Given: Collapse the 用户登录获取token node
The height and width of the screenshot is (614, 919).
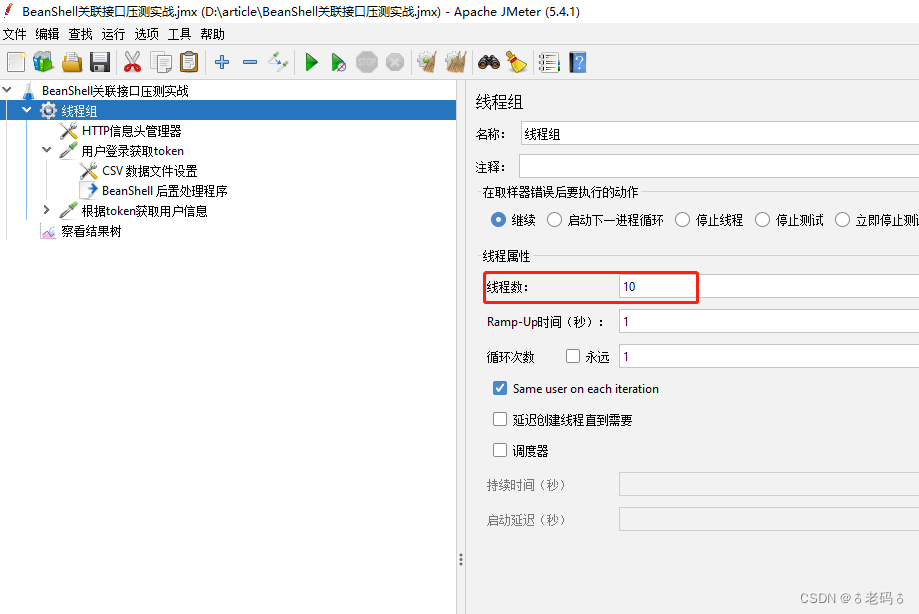Looking at the screenshot, I should pos(47,150).
